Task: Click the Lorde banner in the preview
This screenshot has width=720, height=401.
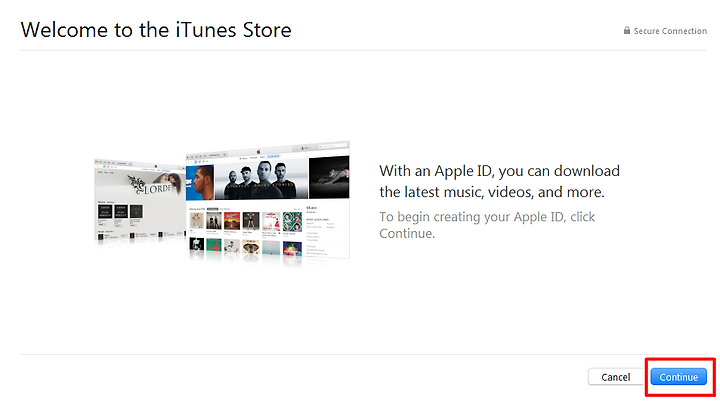Action: [140, 184]
